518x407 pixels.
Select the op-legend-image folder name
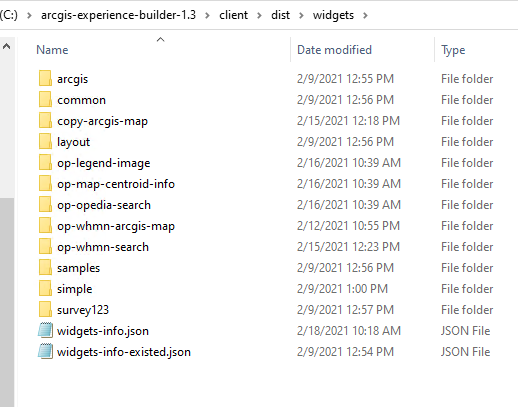tap(104, 163)
